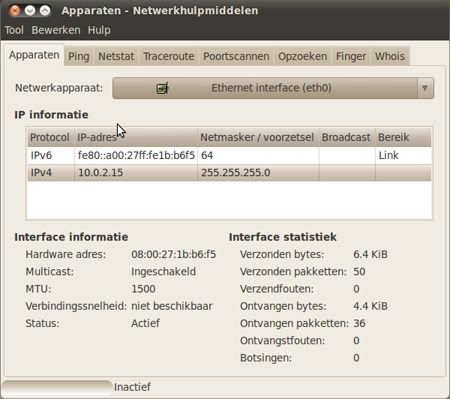Image resolution: width=450 pixels, height=399 pixels.
Task: Sort by the Protocol column header
Action: point(51,137)
